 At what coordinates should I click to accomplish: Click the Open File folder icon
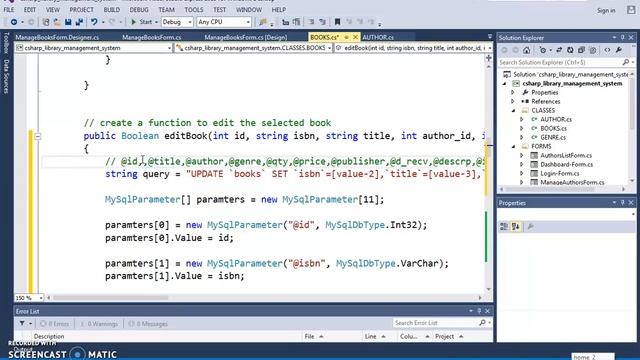click(x=57, y=22)
